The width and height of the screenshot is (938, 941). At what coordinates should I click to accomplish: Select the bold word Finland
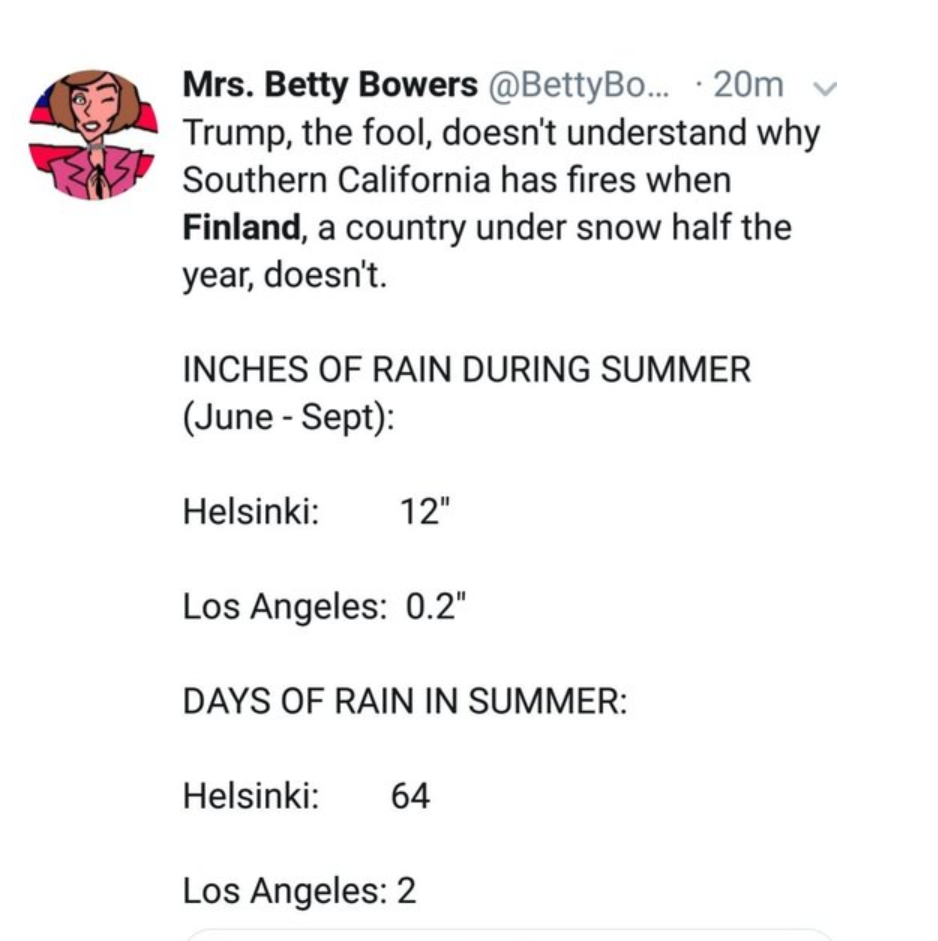click(241, 227)
